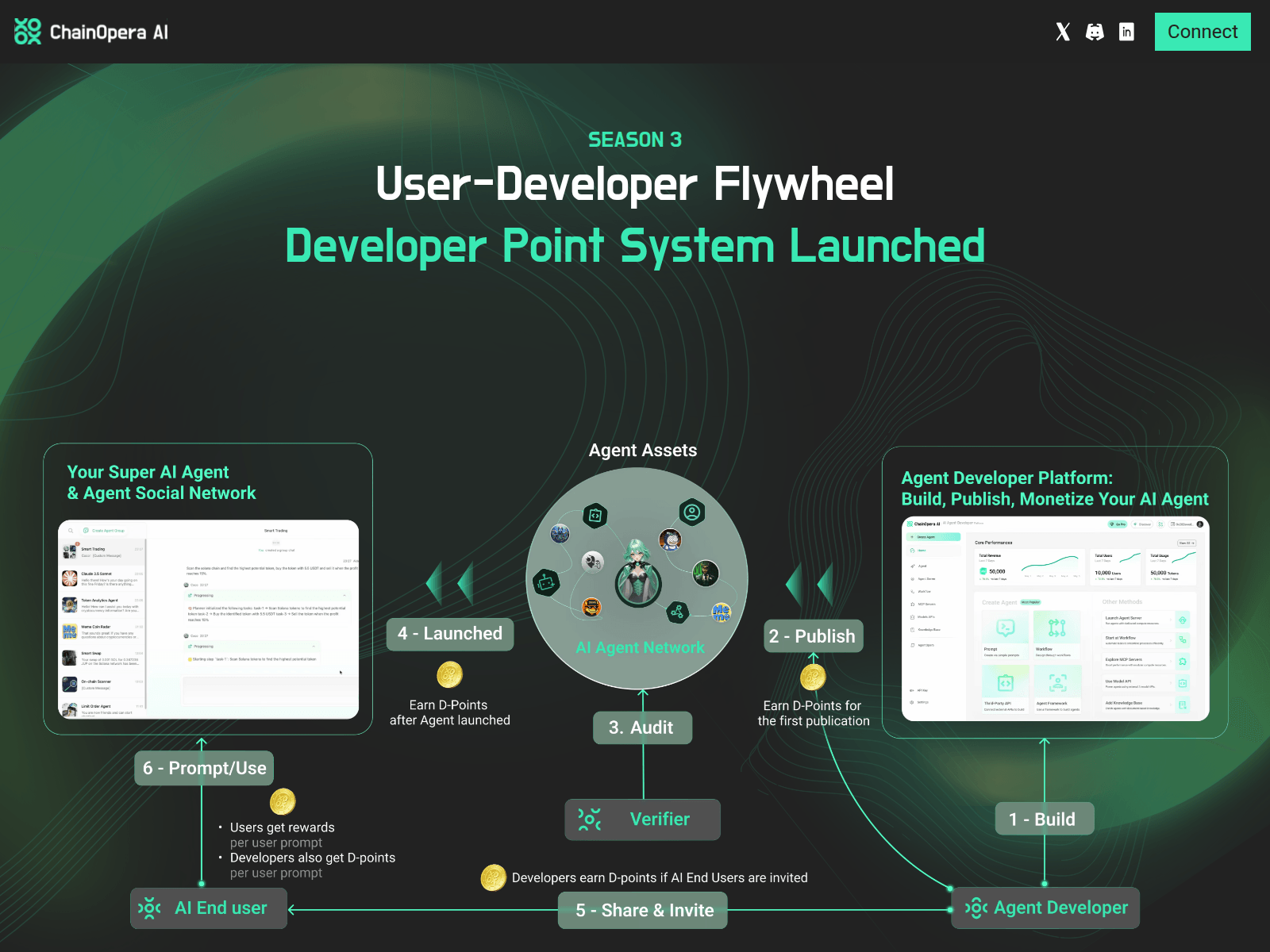Open the Smart Trading chat row
This screenshot has width=1270, height=952.
coord(103,552)
